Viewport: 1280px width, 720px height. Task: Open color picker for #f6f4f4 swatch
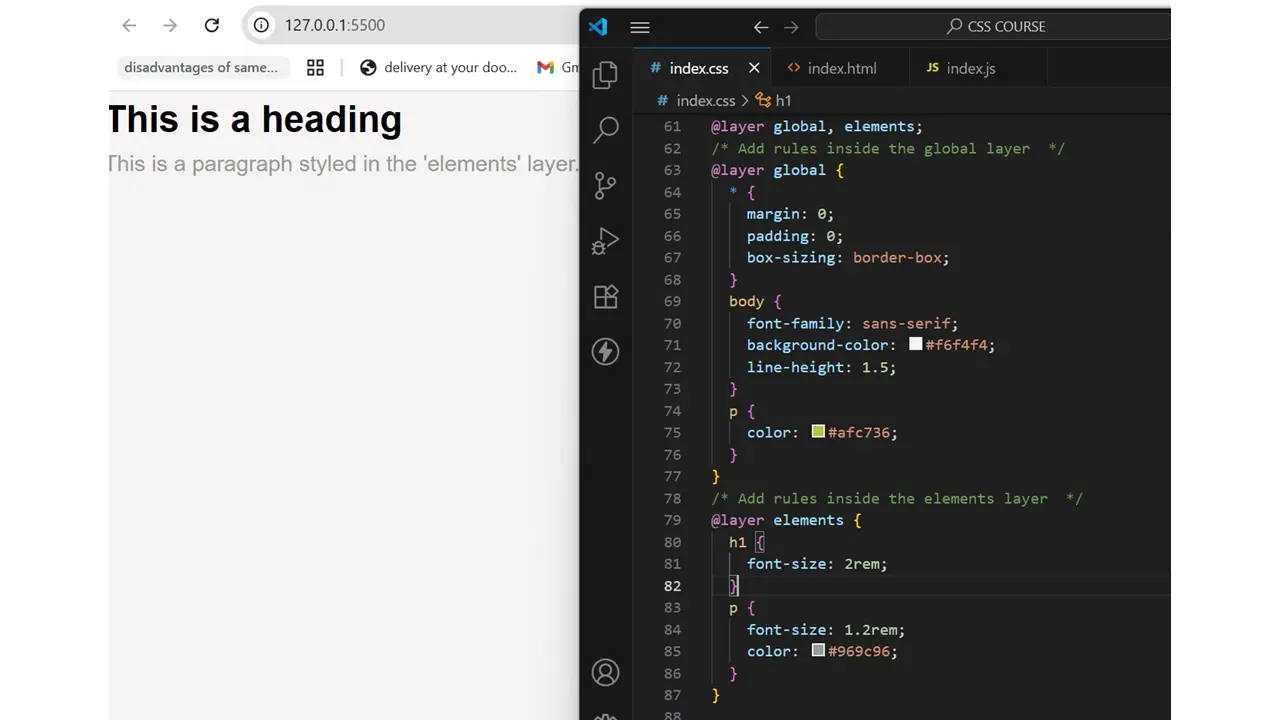click(x=915, y=344)
